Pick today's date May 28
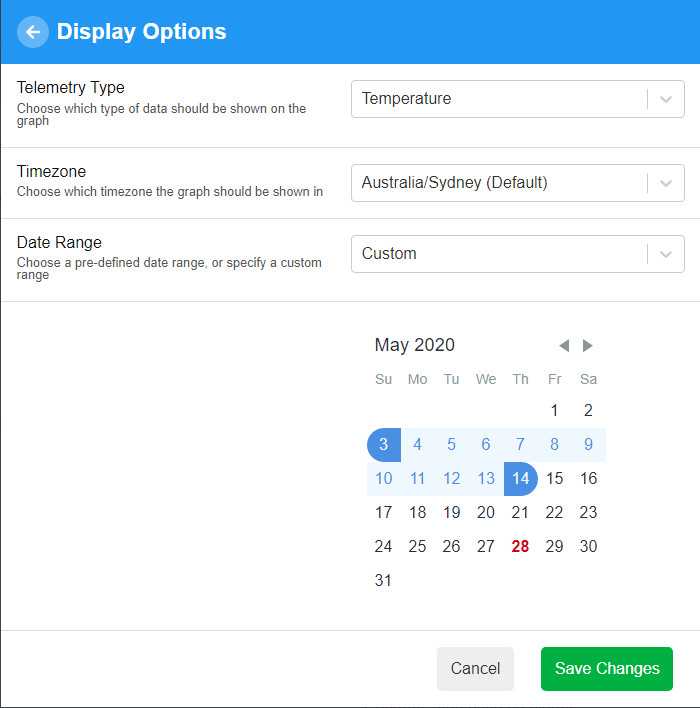 [520, 547]
